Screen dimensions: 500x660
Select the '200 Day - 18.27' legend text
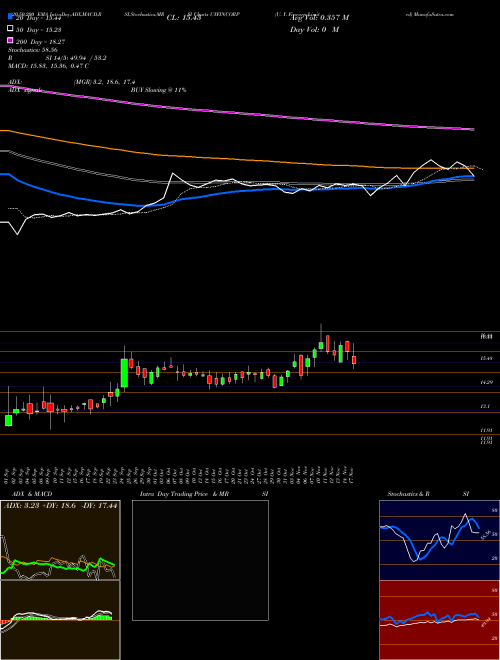click(x=41, y=42)
